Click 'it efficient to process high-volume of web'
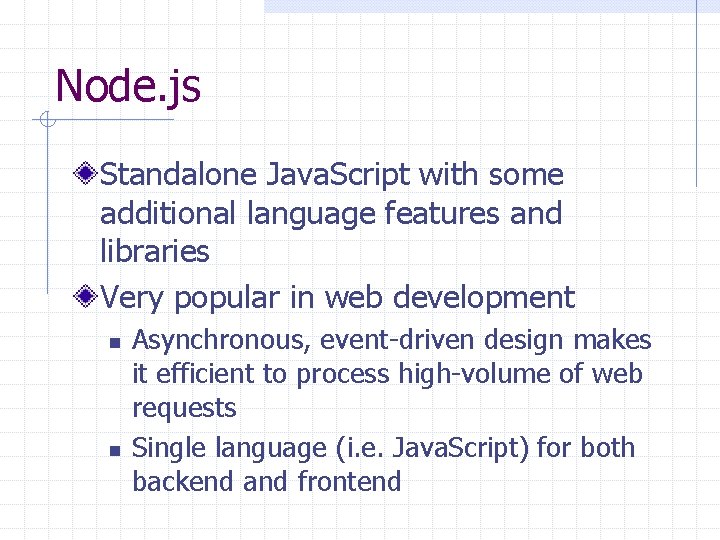 pos(388,374)
